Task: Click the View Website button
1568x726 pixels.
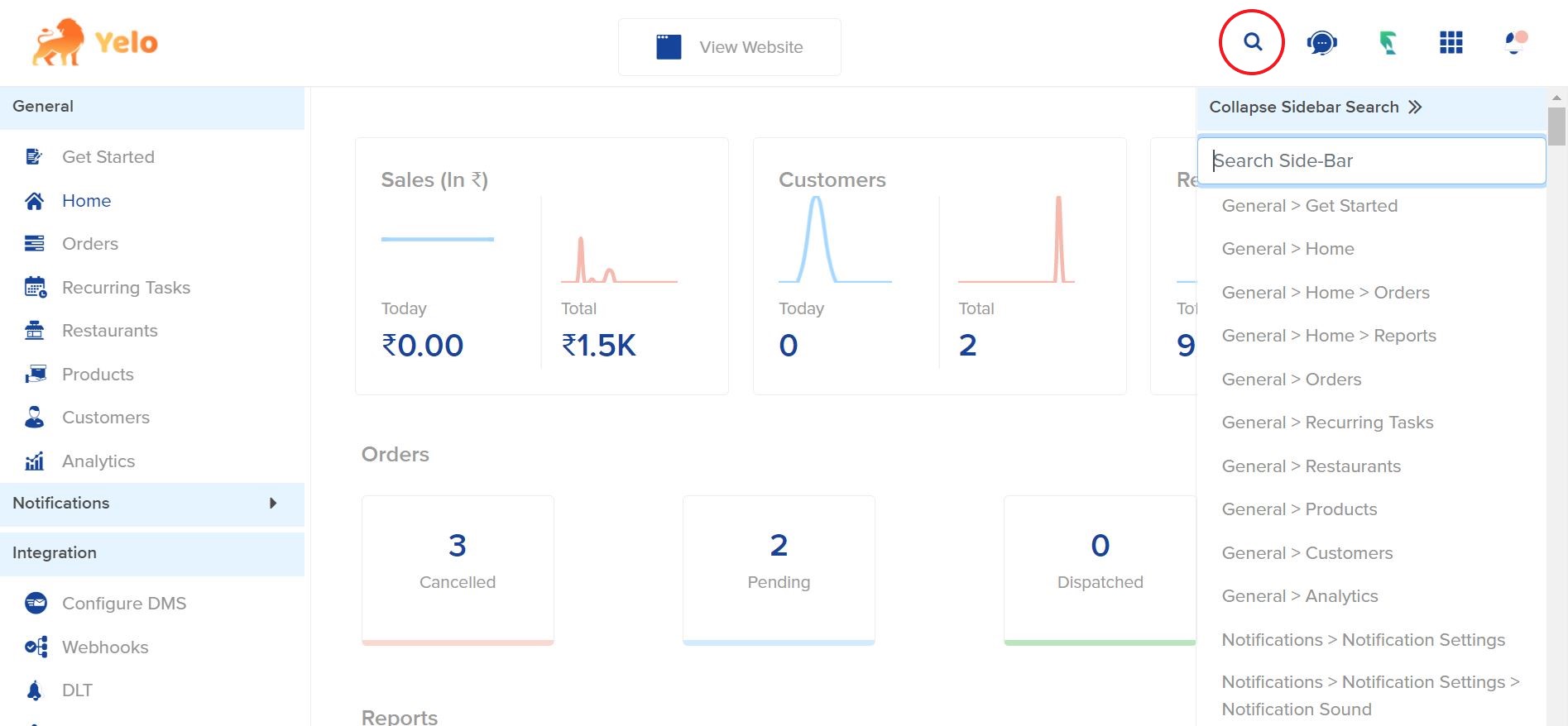Action: coord(729,47)
